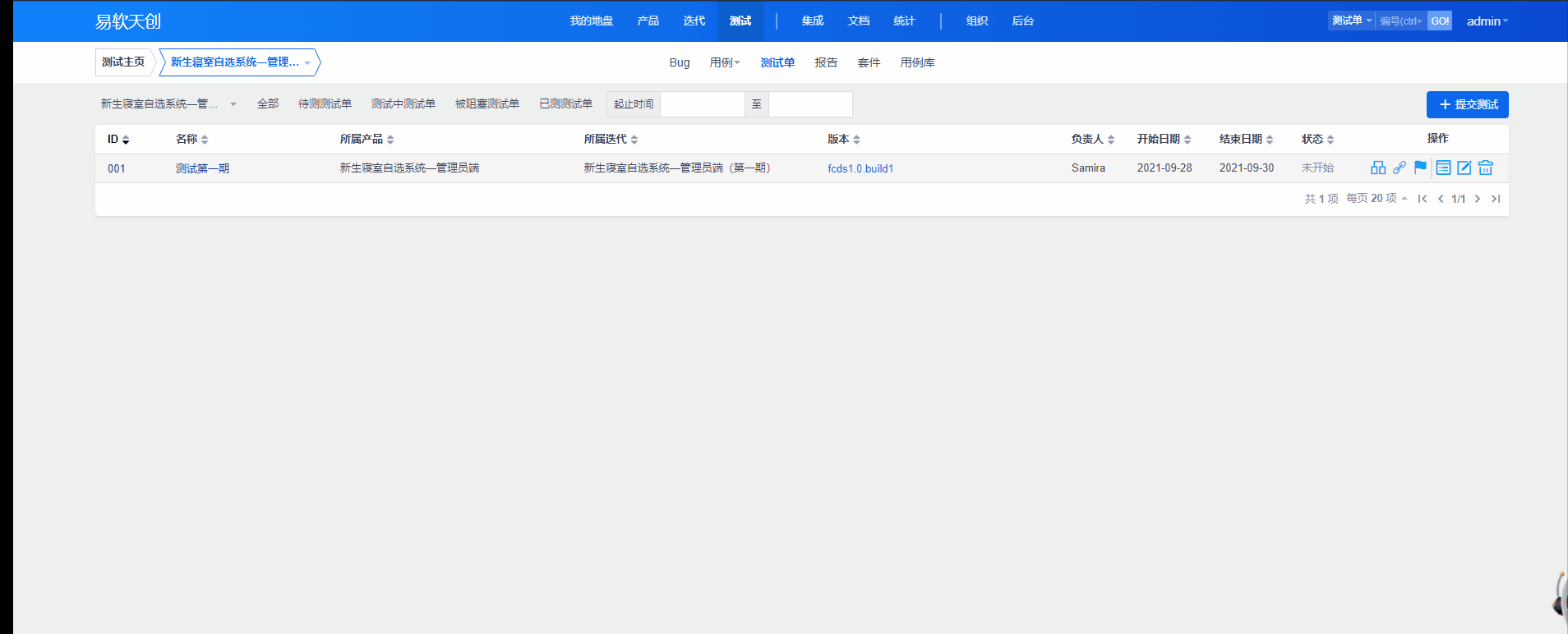
Task: Open test task ID 001 link
Action: [x=117, y=168]
